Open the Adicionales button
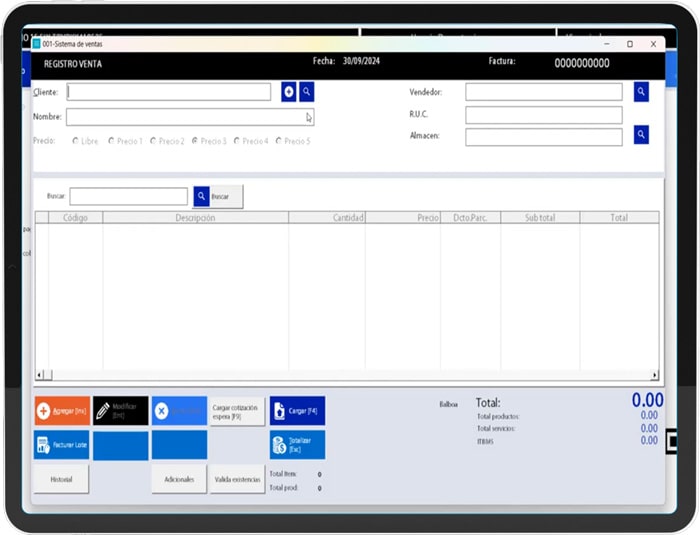 pyautogui.click(x=179, y=479)
